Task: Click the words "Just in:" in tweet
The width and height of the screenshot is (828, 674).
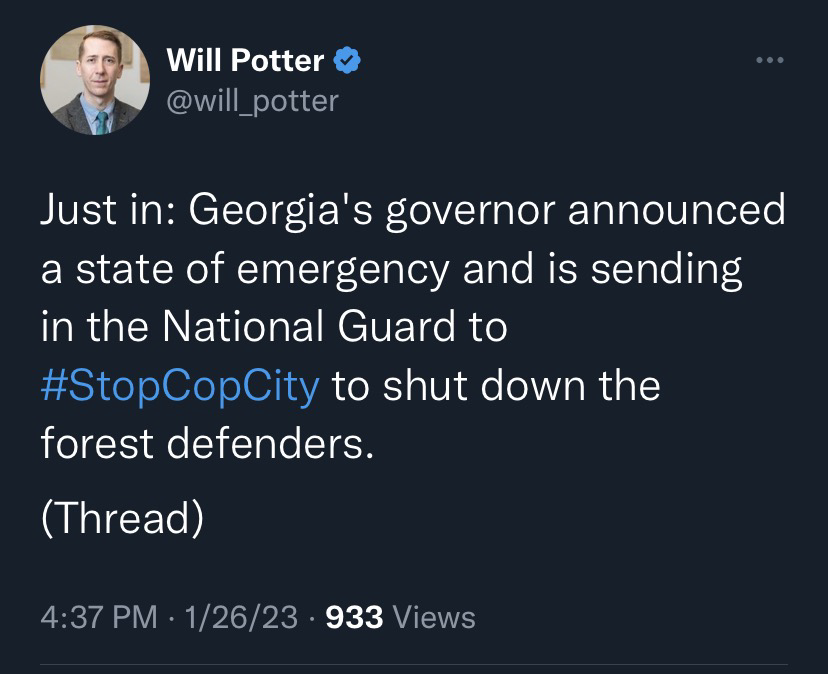Action: (105, 210)
